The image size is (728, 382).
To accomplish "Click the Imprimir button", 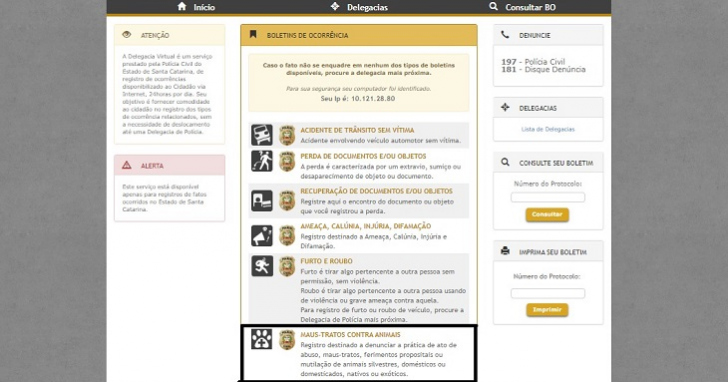I will pos(547,310).
